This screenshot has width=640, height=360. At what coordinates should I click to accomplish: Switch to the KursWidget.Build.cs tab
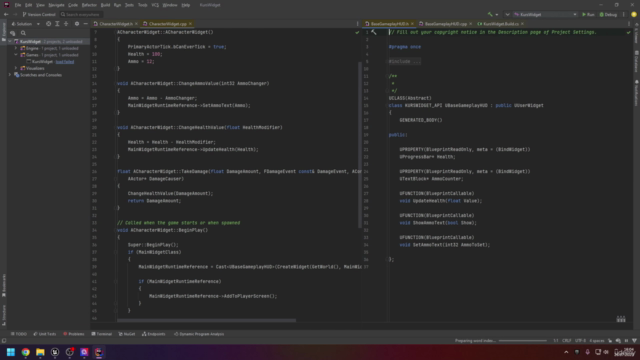501,24
